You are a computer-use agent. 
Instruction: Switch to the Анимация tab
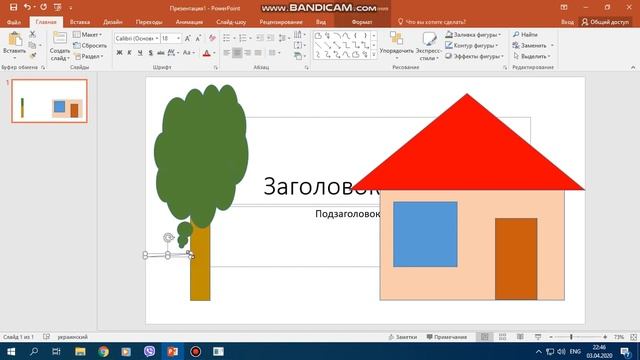pos(189,22)
